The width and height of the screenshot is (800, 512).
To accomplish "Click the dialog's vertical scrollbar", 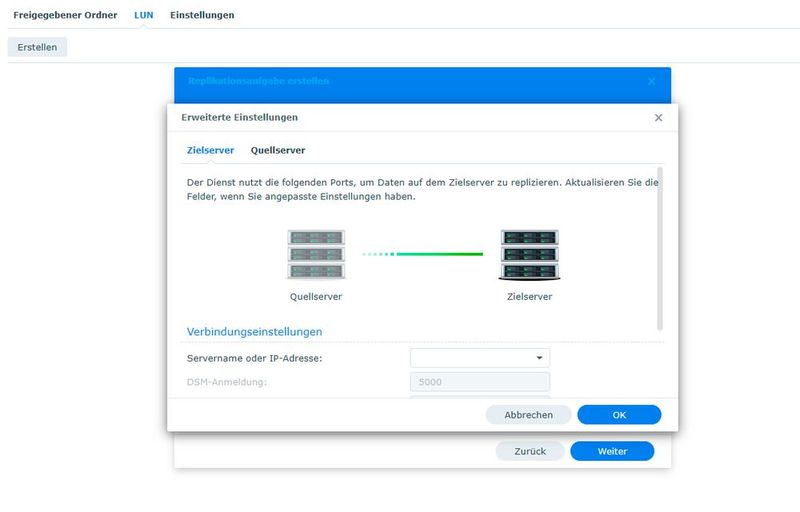I will pos(660,248).
